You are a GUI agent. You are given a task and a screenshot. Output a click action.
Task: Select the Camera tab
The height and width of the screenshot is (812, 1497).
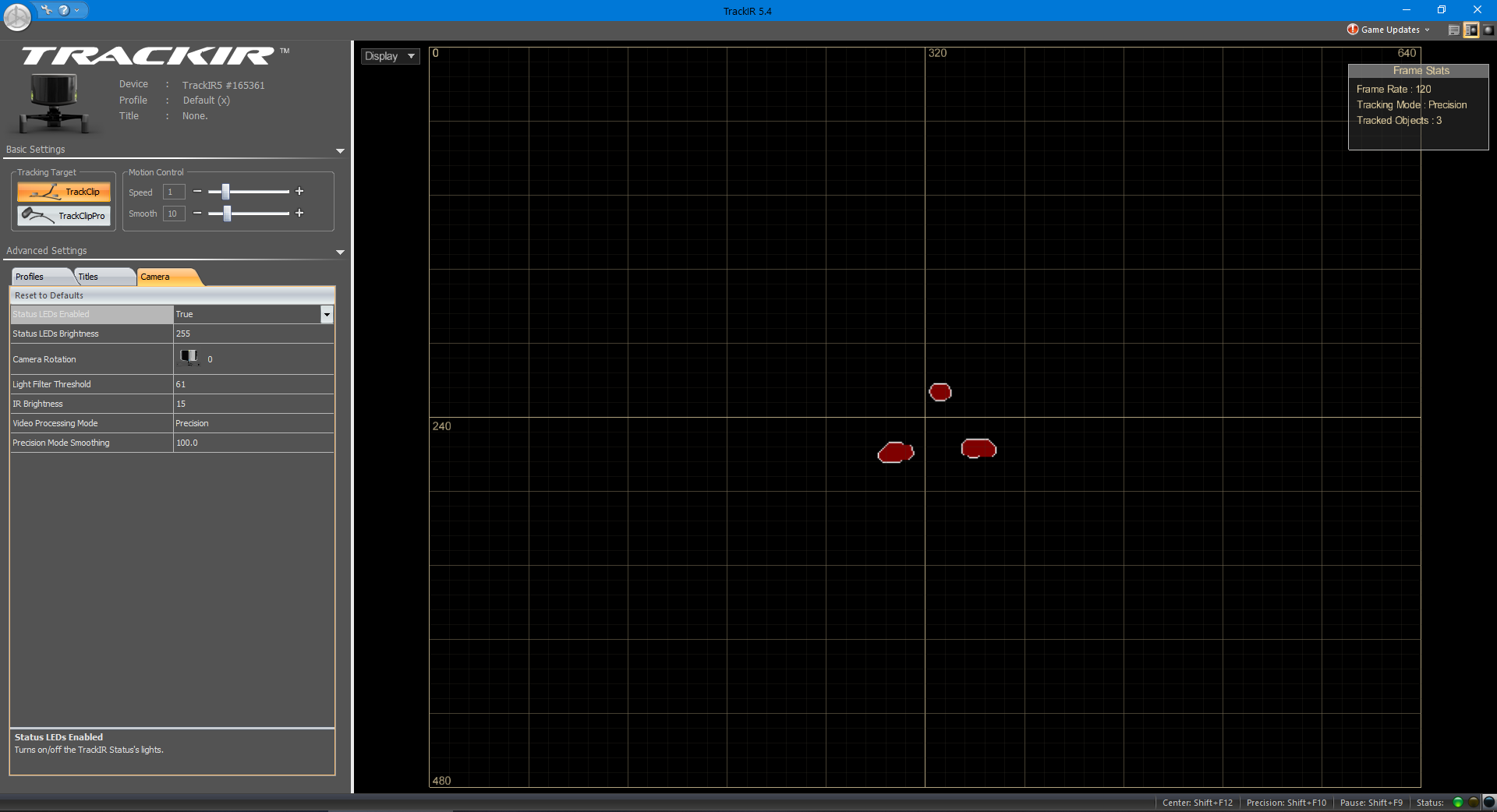[168, 277]
